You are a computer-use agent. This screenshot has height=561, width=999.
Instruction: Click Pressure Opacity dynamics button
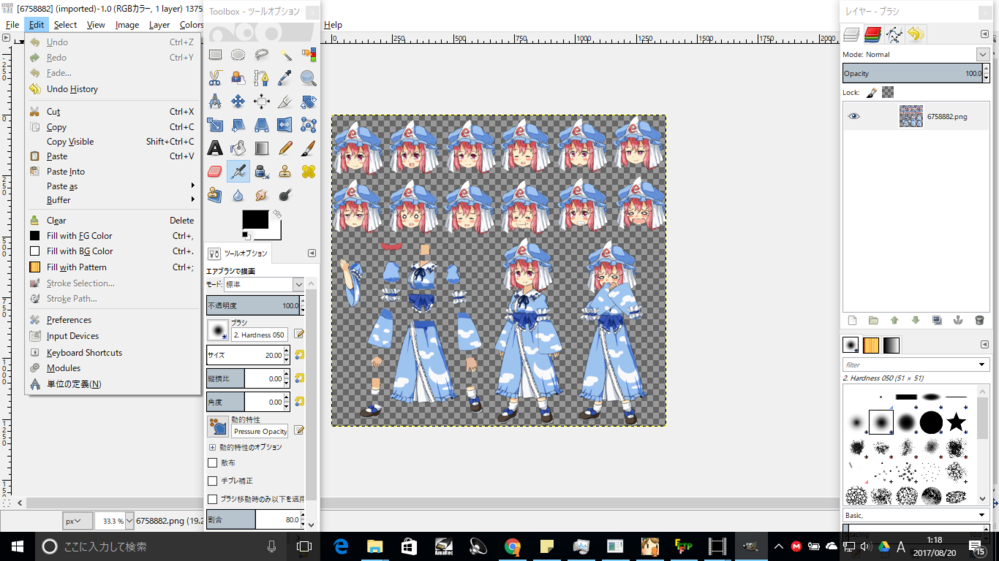(217, 427)
